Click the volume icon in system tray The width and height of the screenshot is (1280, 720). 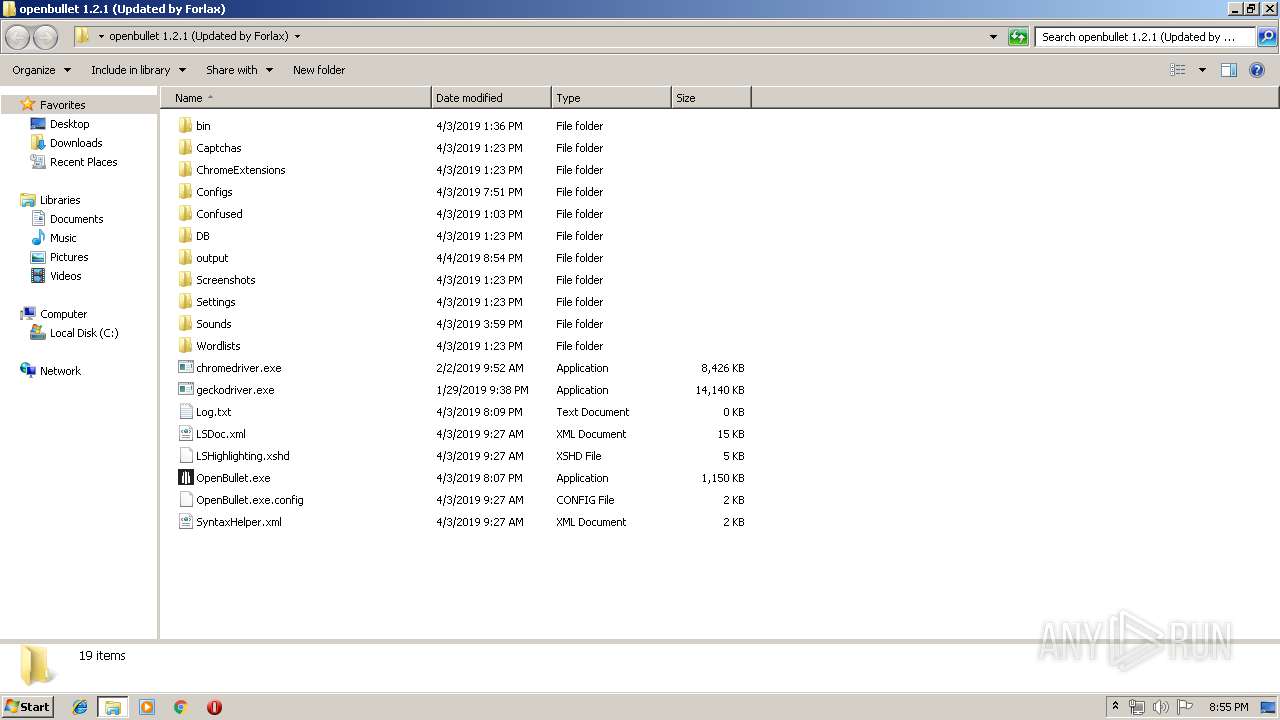click(x=1161, y=707)
